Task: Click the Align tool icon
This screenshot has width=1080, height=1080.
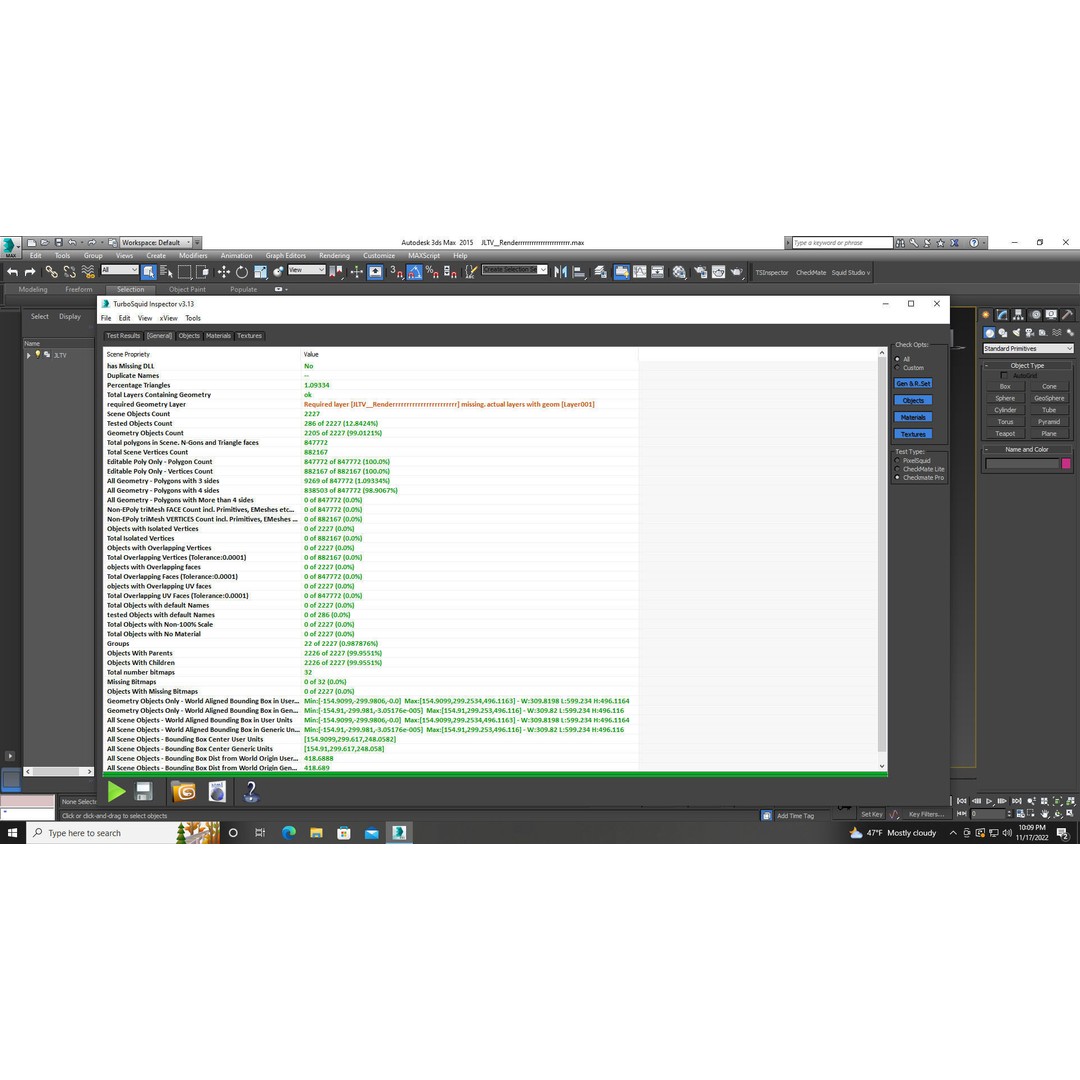Action: tap(579, 272)
